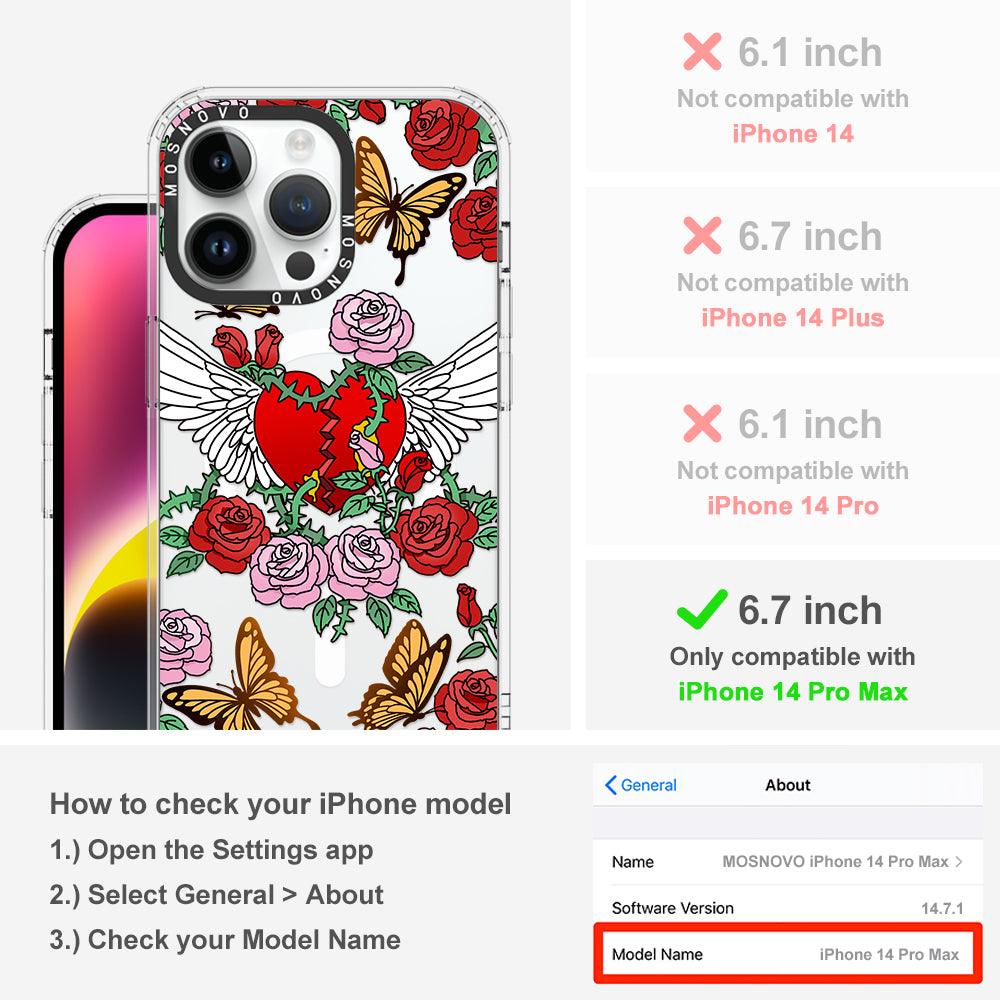Open the MOSNOVO iPhone 14 Pro Max name
1000x1000 pixels.
(x=835, y=862)
